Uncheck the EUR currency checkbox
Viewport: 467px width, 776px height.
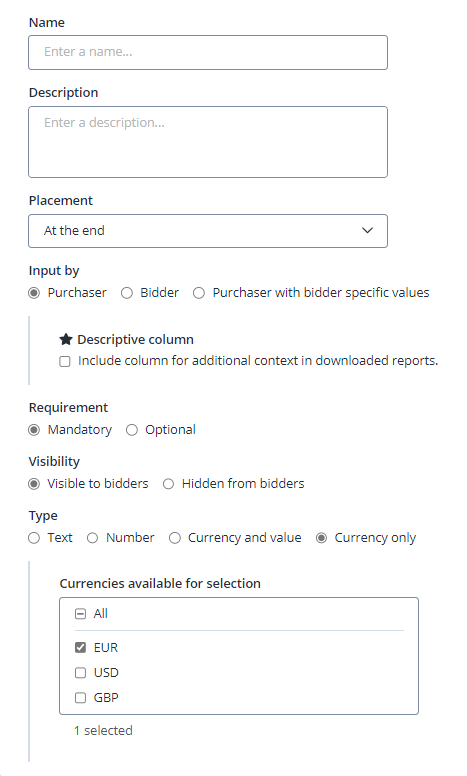pyautogui.click(x=80, y=647)
